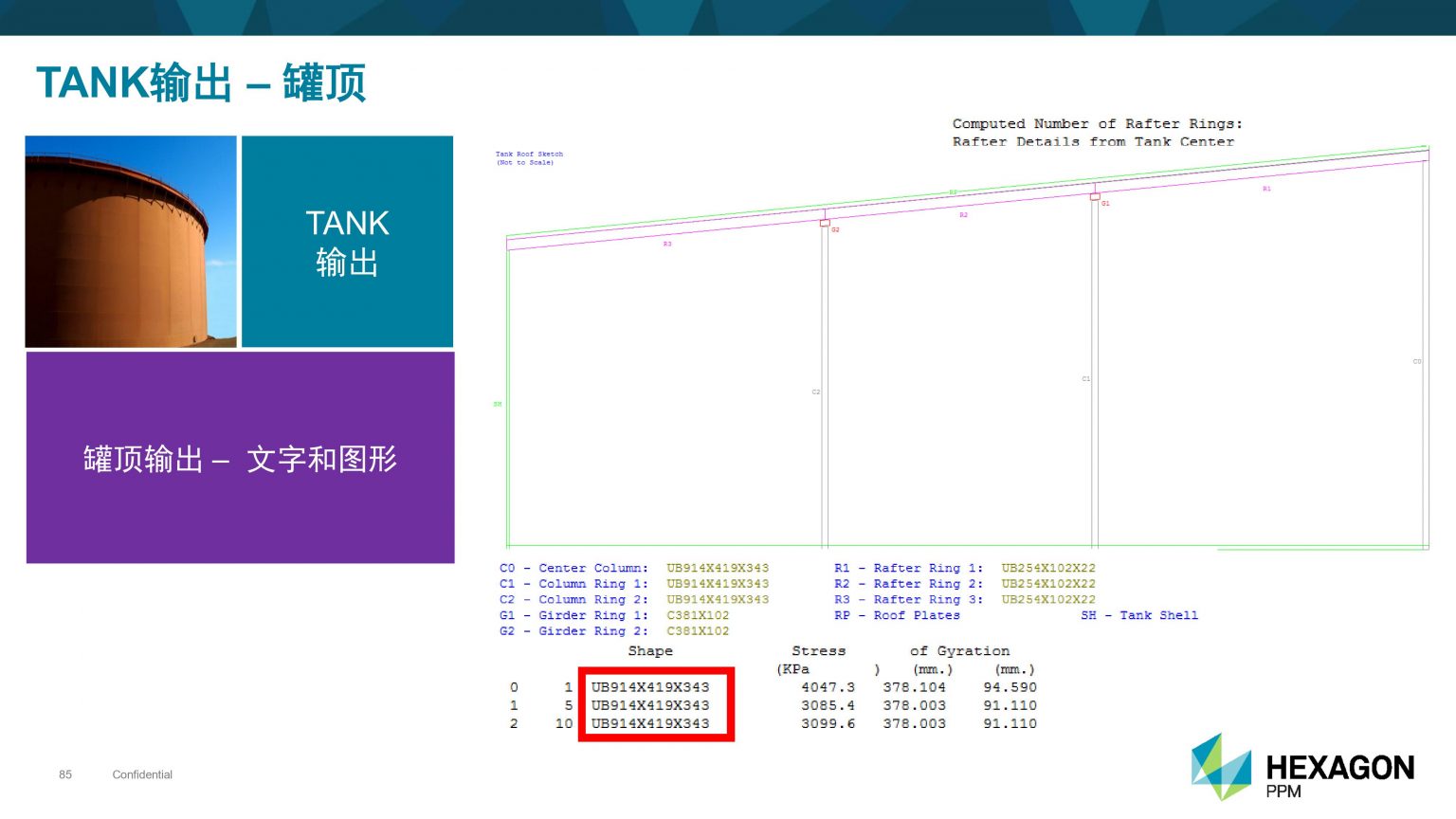Click the slide title TANK输出 – 罐顶

201,82
